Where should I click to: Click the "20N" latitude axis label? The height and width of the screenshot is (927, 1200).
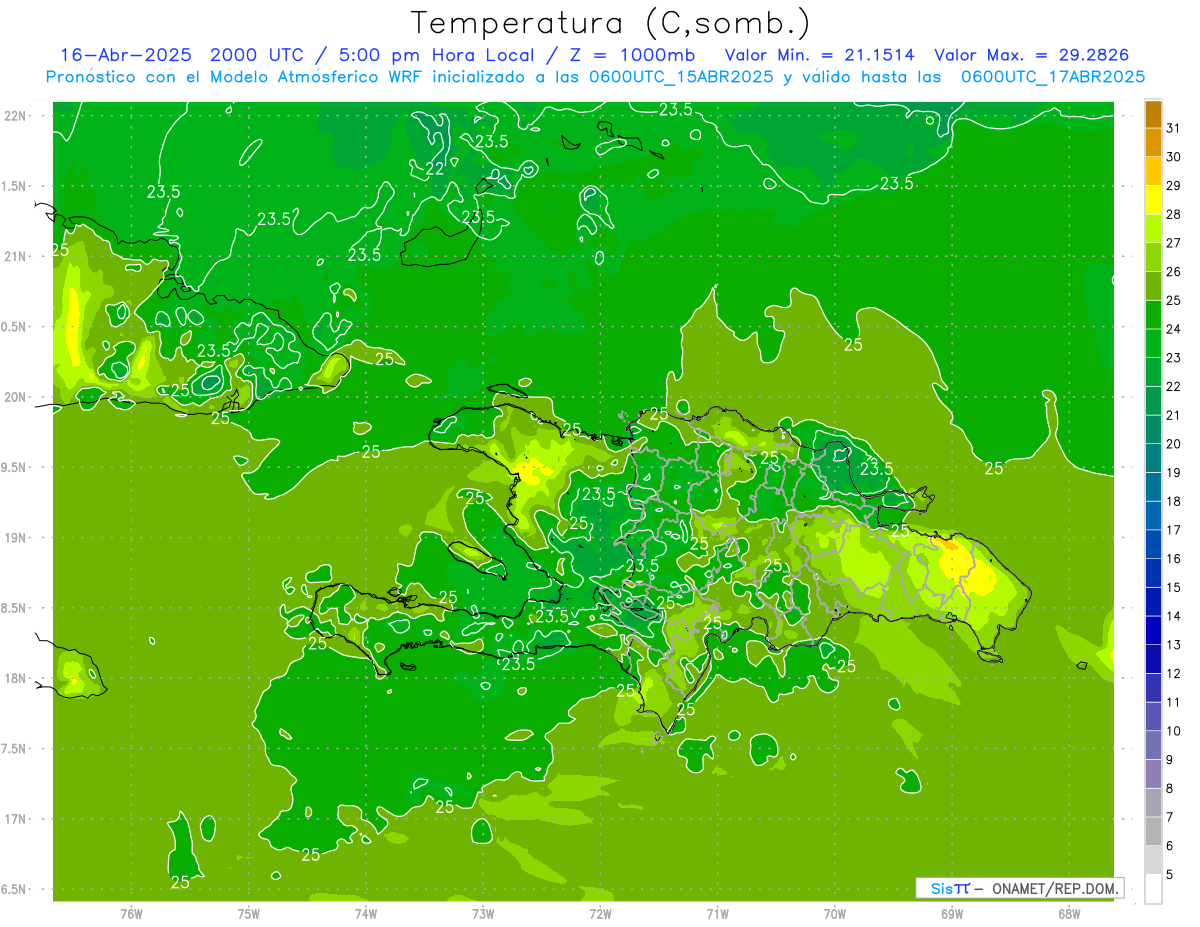point(16,397)
